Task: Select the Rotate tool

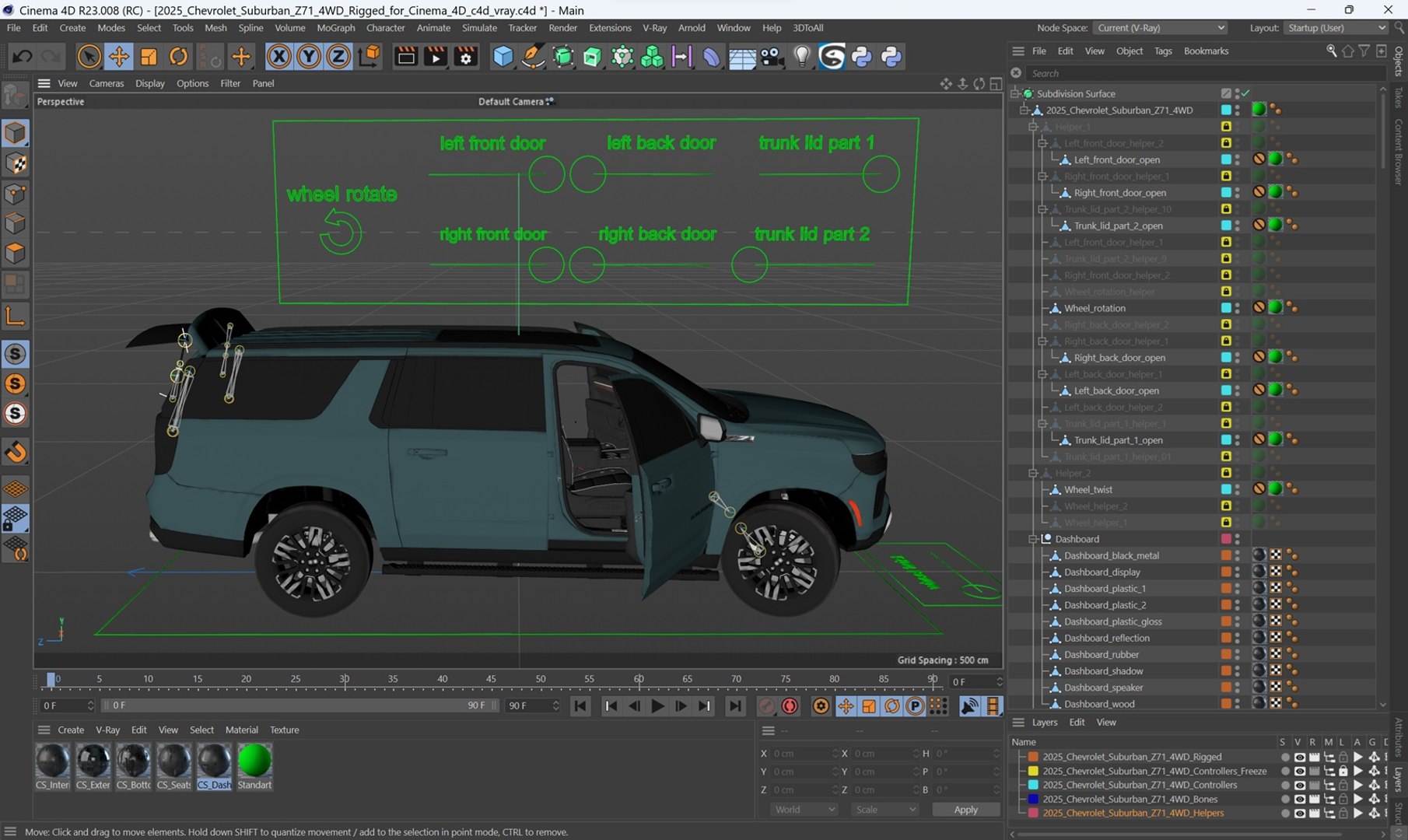Action: 178,56
